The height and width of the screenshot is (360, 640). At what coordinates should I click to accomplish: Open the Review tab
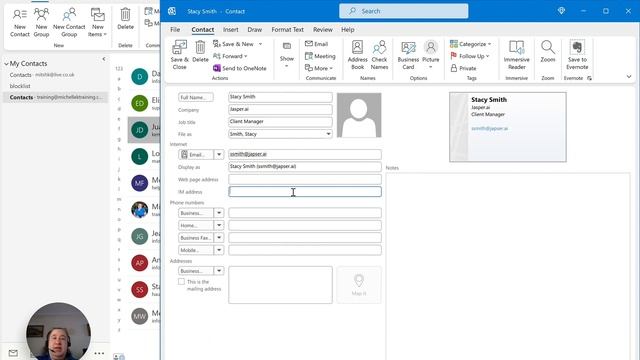coord(323,29)
